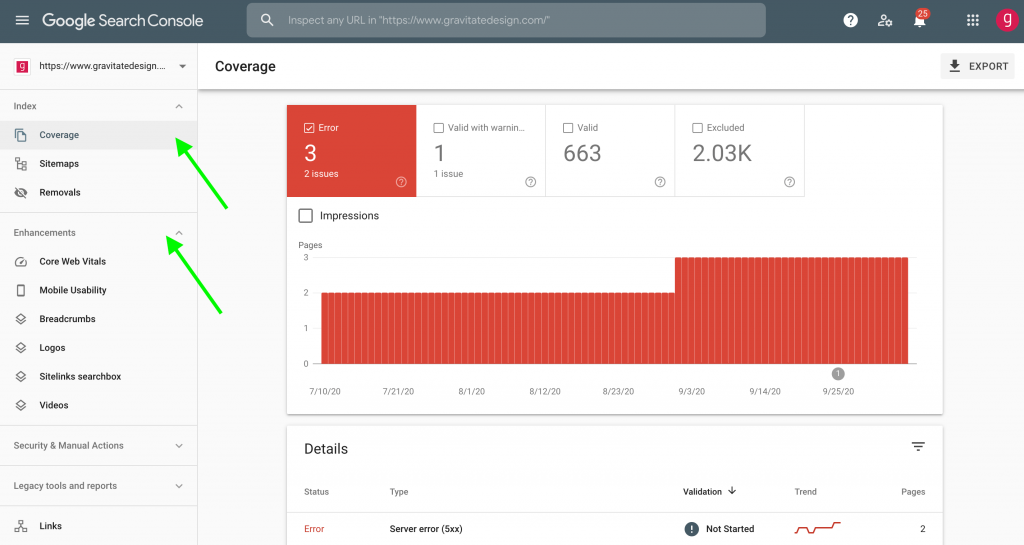Expand Security & Manual Actions section
Image resolution: width=1024 pixels, height=545 pixels.
[179, 446]
